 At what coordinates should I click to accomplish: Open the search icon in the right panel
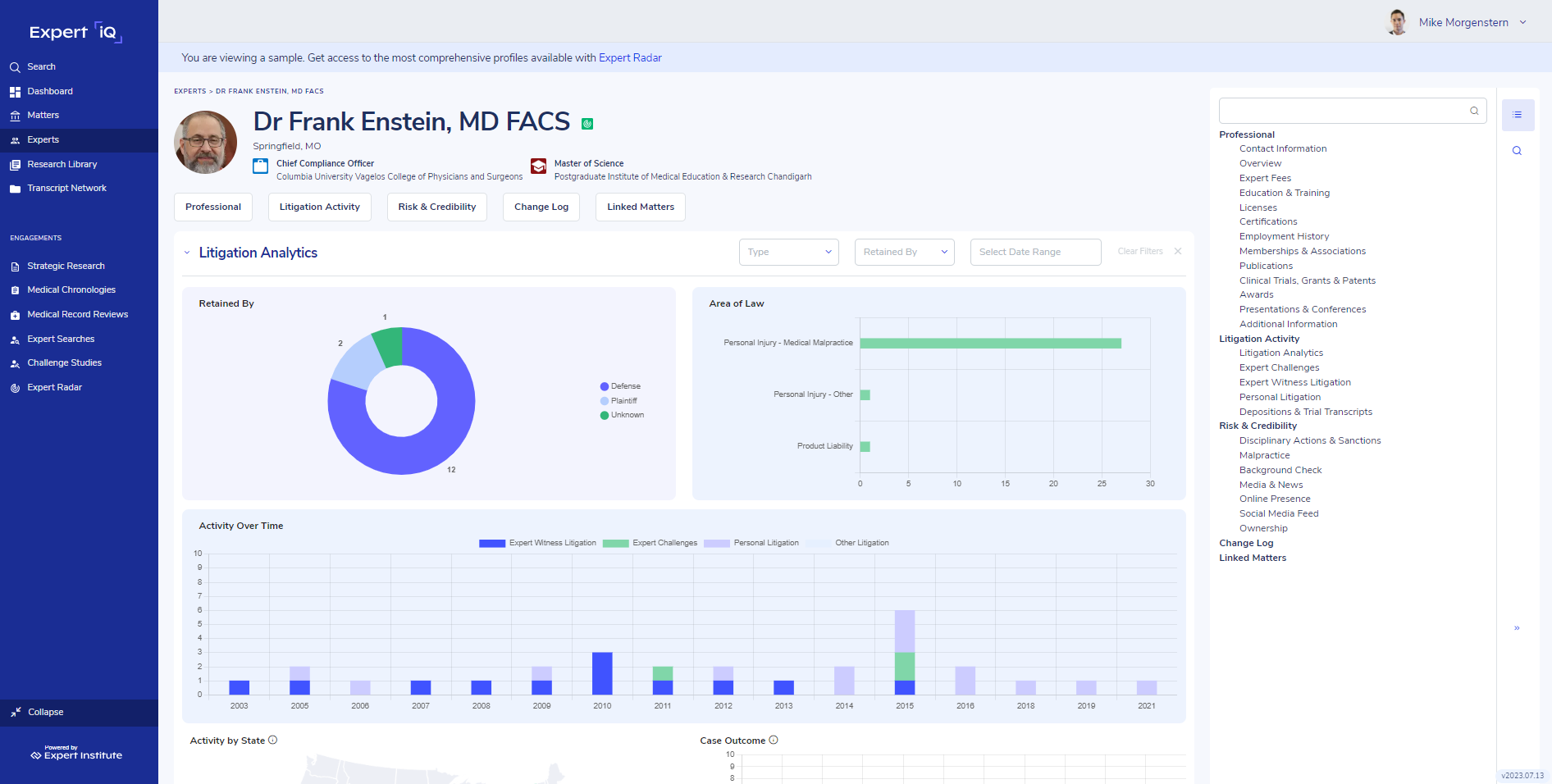coord(1517,151)
